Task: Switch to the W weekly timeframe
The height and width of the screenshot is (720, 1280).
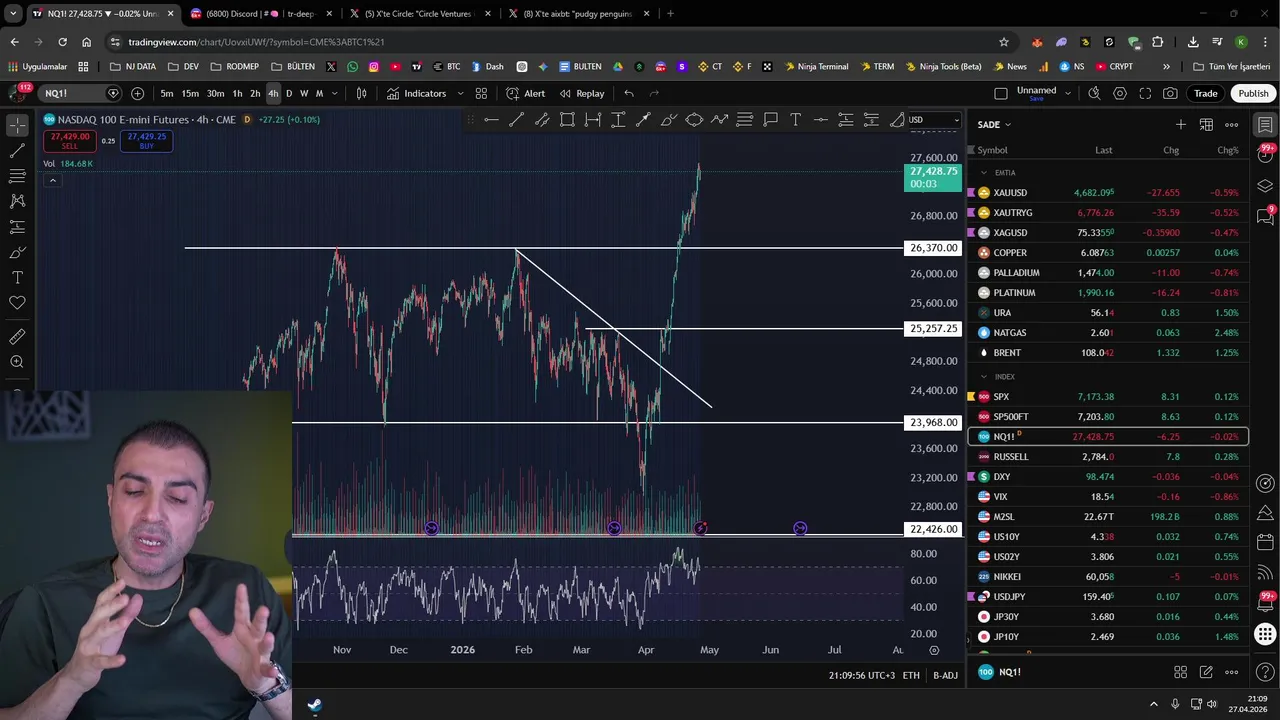Action: point(304,93)
